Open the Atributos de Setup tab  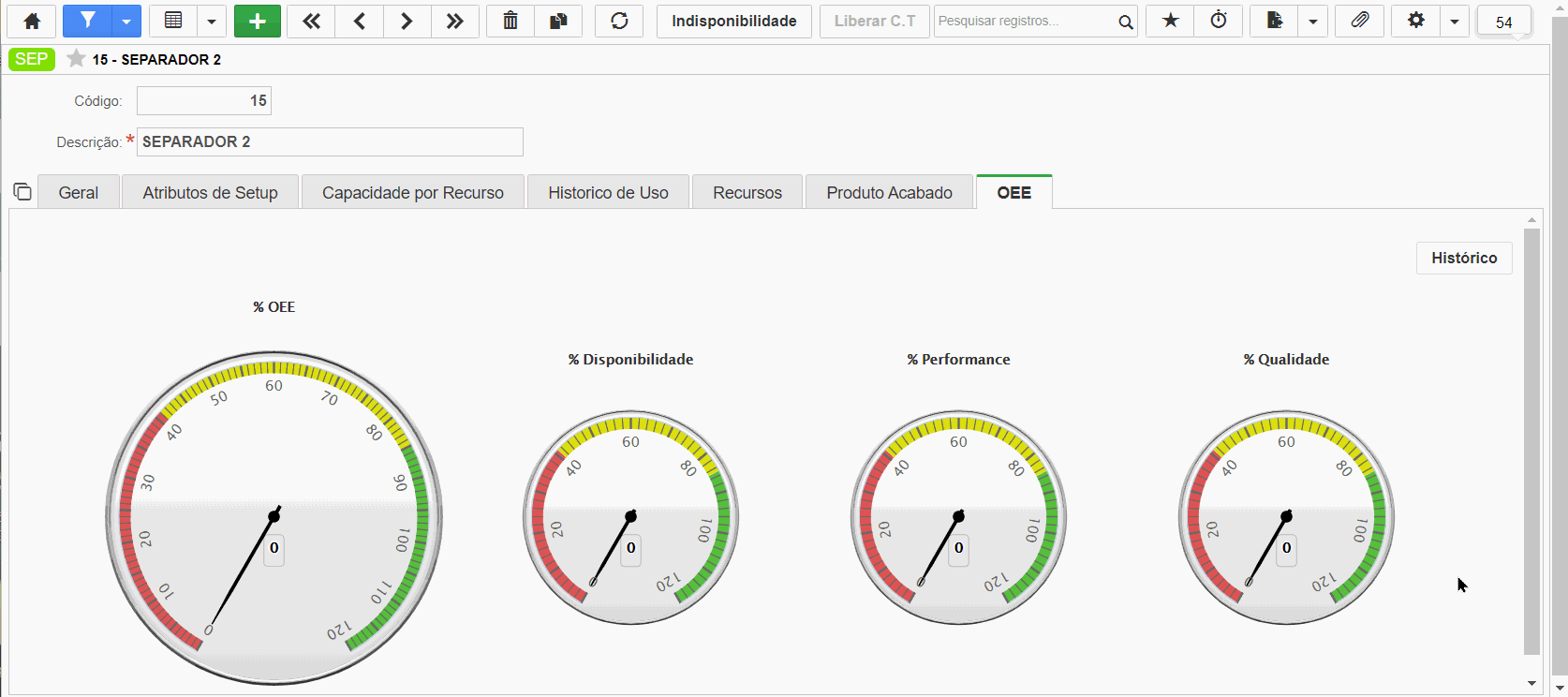coord(211,192)
